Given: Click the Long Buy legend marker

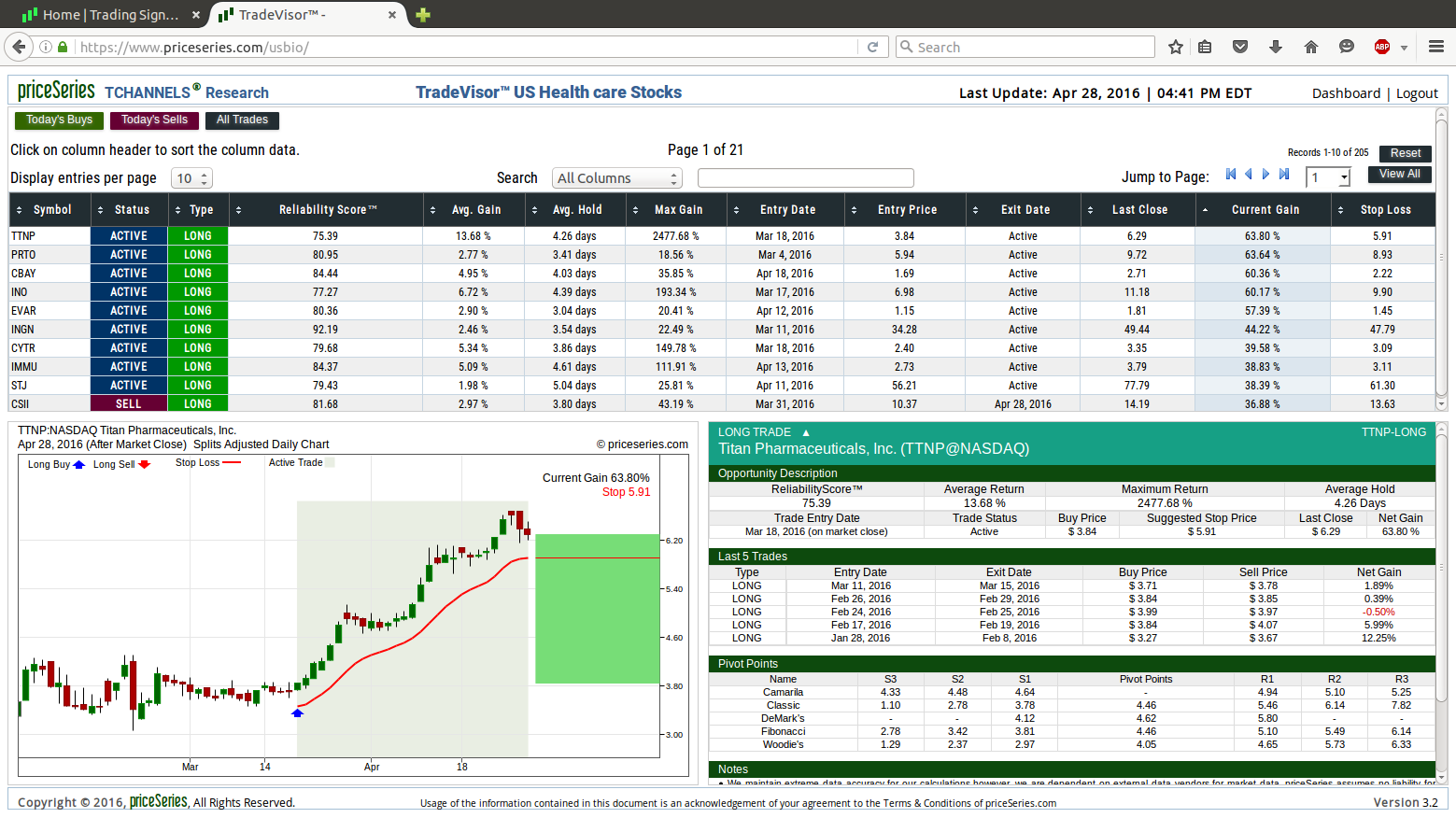Looking at the screenshot, I should [79, 464].
